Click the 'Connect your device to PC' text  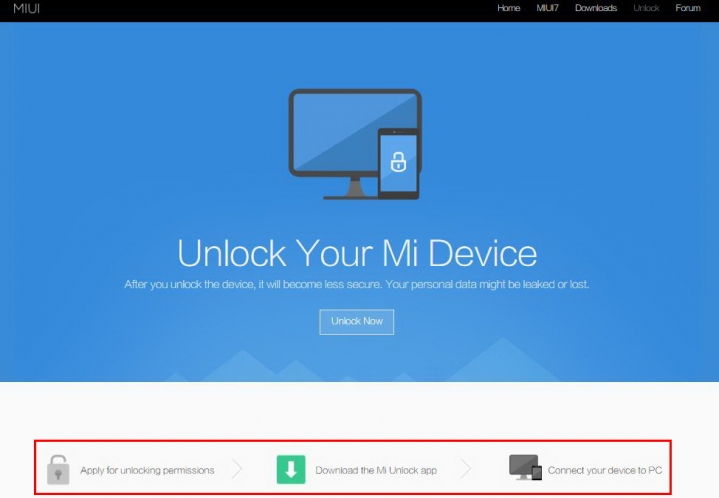coord(605,470)
